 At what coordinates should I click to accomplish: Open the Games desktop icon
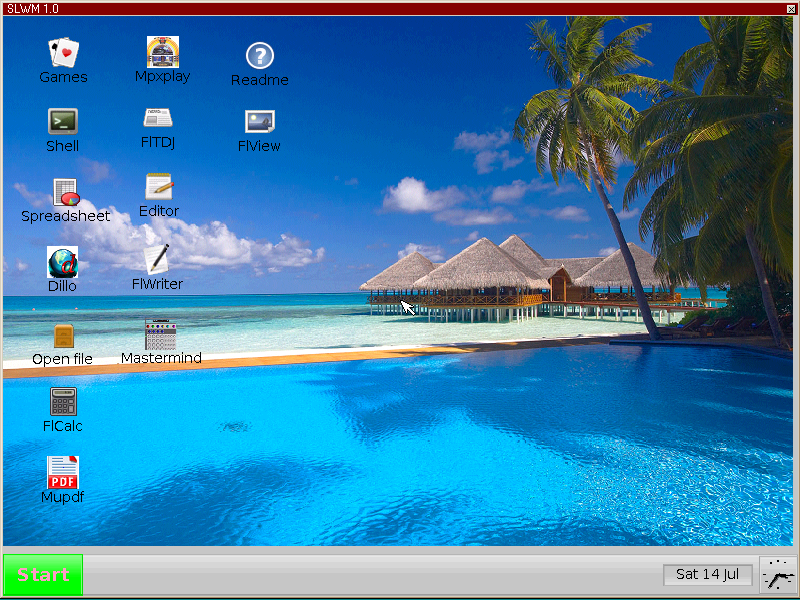coord(63,53)
